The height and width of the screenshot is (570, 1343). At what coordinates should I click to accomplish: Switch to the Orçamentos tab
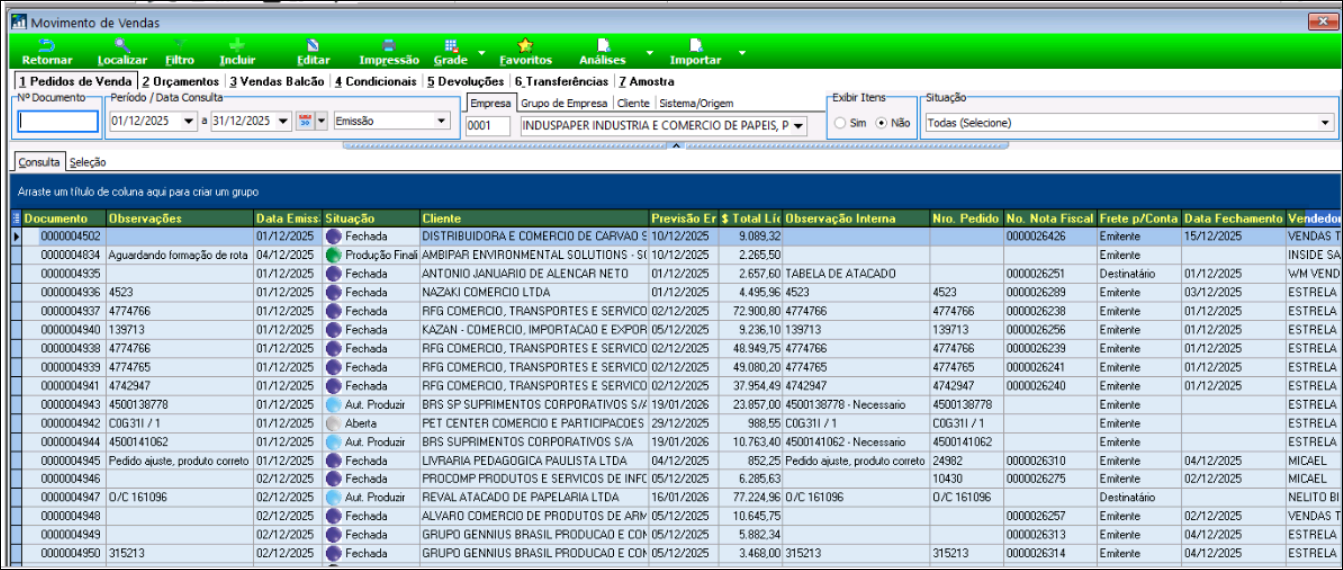click(x=180, y=81)
